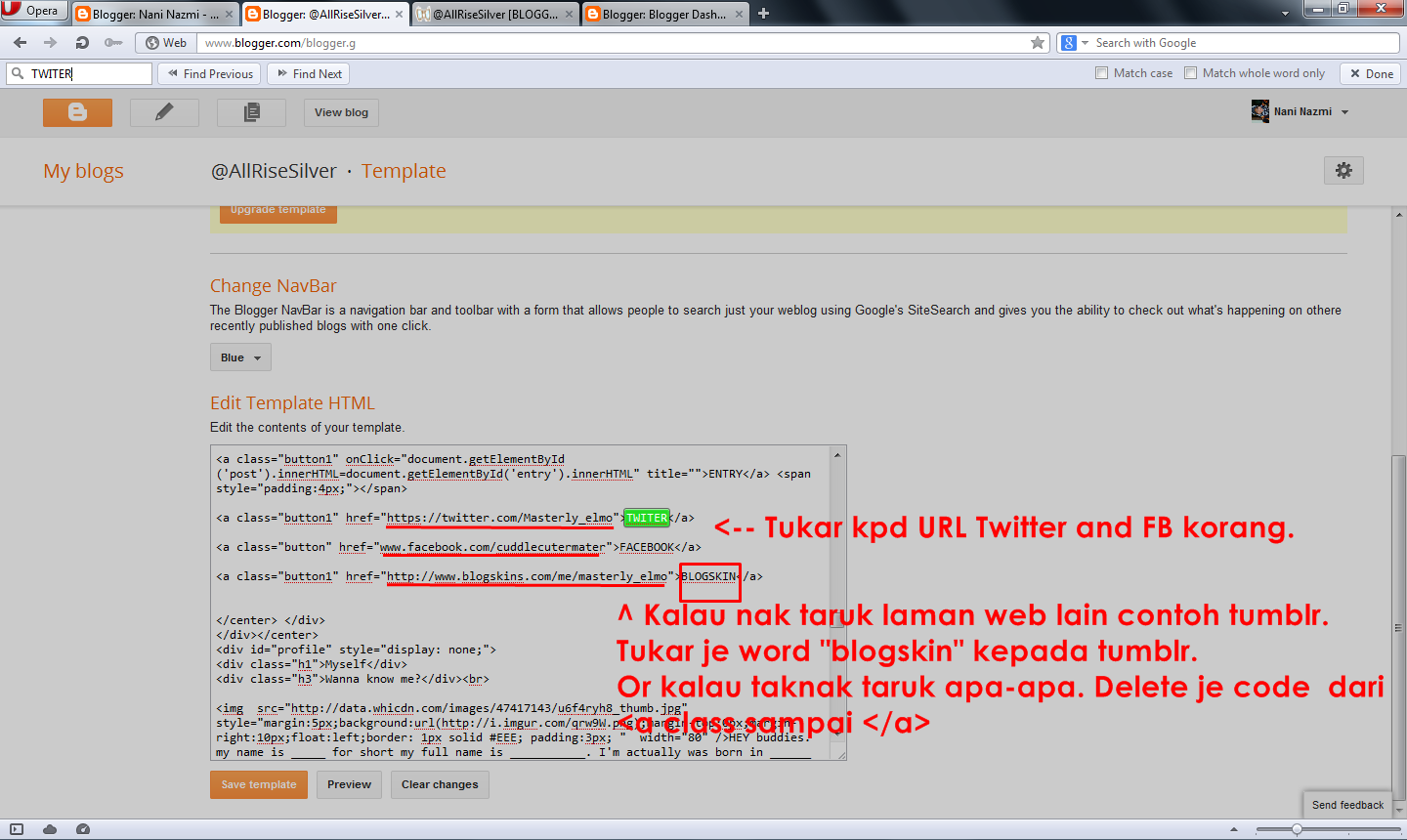Click Find Previous button
This screenshot has width=1407, height=840.
210,73
